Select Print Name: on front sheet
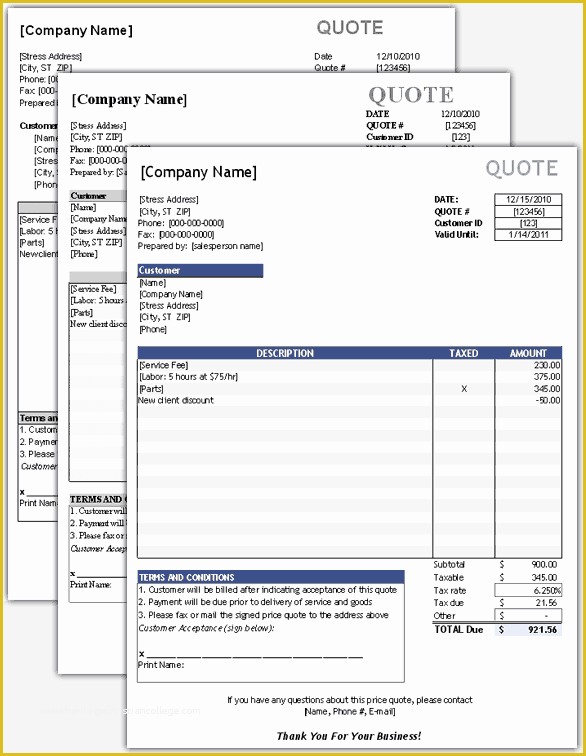Viewport: 586px width, 756px height. click(x=161, y=665)
